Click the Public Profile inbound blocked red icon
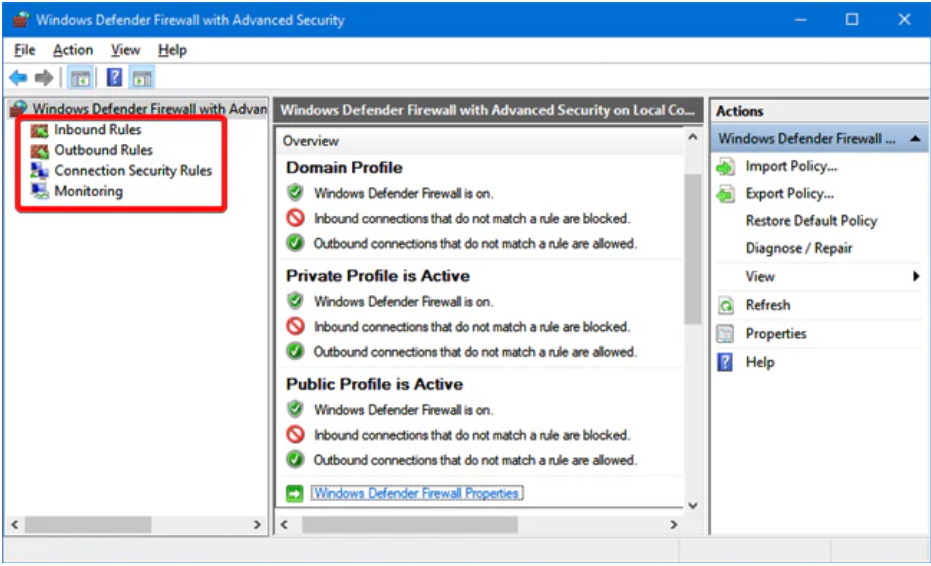 [295, 434]
